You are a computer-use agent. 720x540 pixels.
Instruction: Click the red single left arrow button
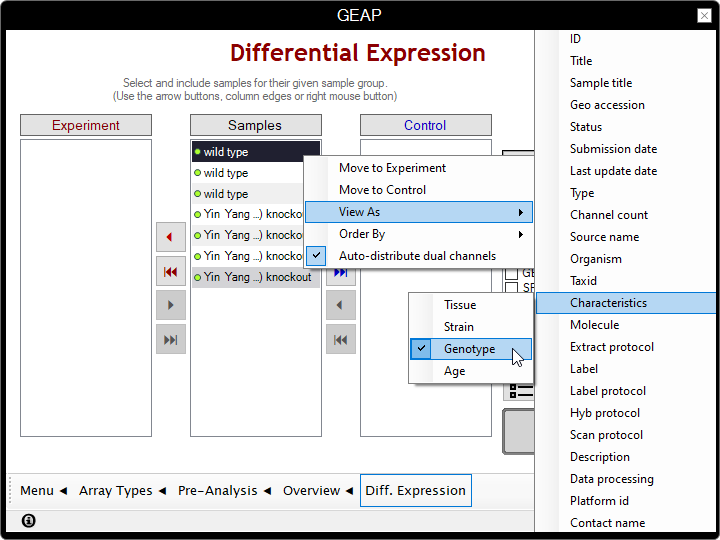[170, 237]
